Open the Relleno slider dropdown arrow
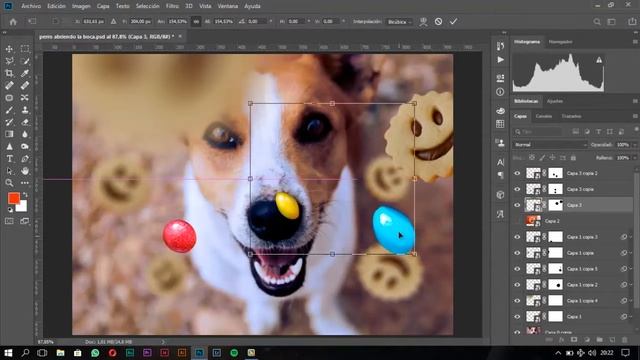Screen dimensions: 640x360 (x=634, y=158)
